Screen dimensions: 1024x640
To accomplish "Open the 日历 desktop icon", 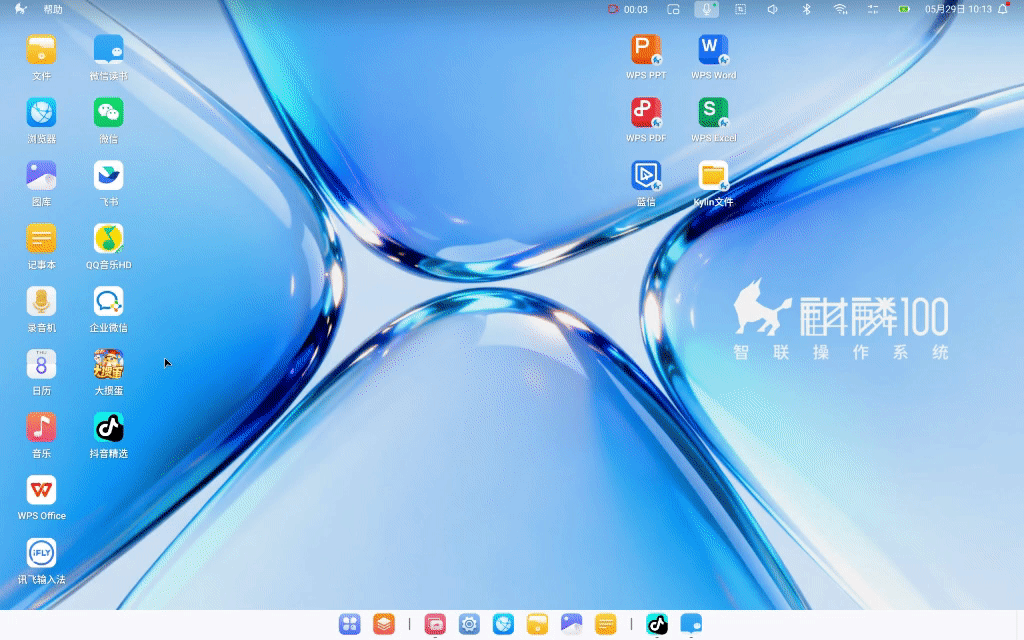I will click(x=41, y=364).
